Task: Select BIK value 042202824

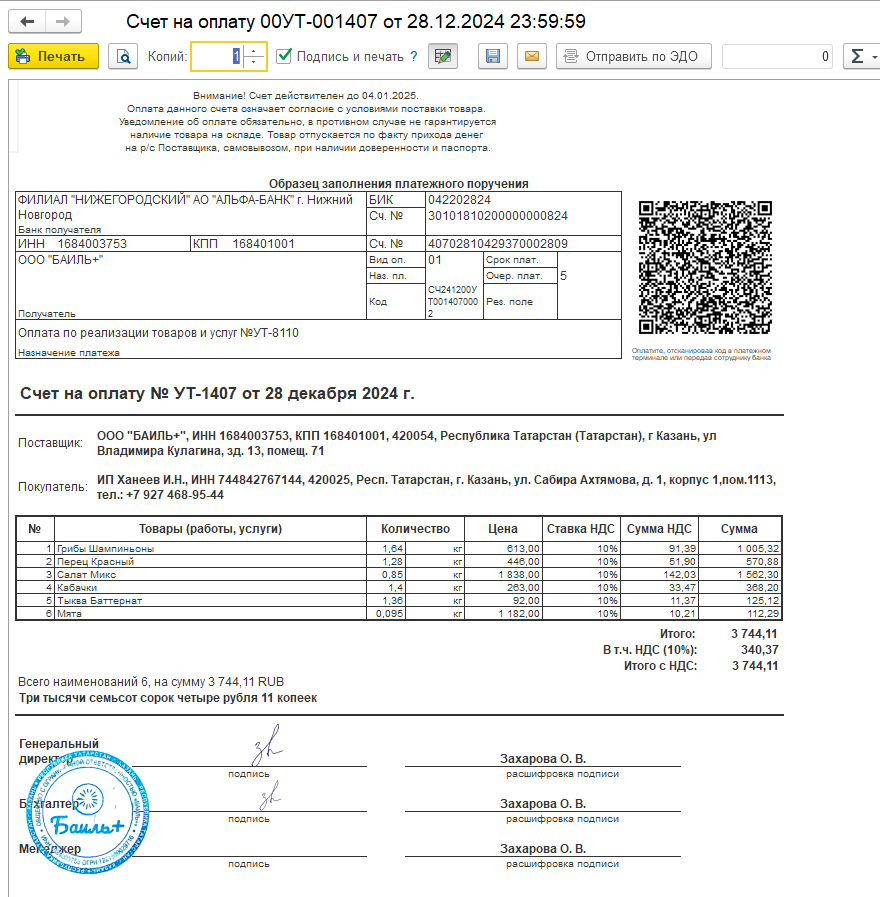Action: (x=459, y=200)
